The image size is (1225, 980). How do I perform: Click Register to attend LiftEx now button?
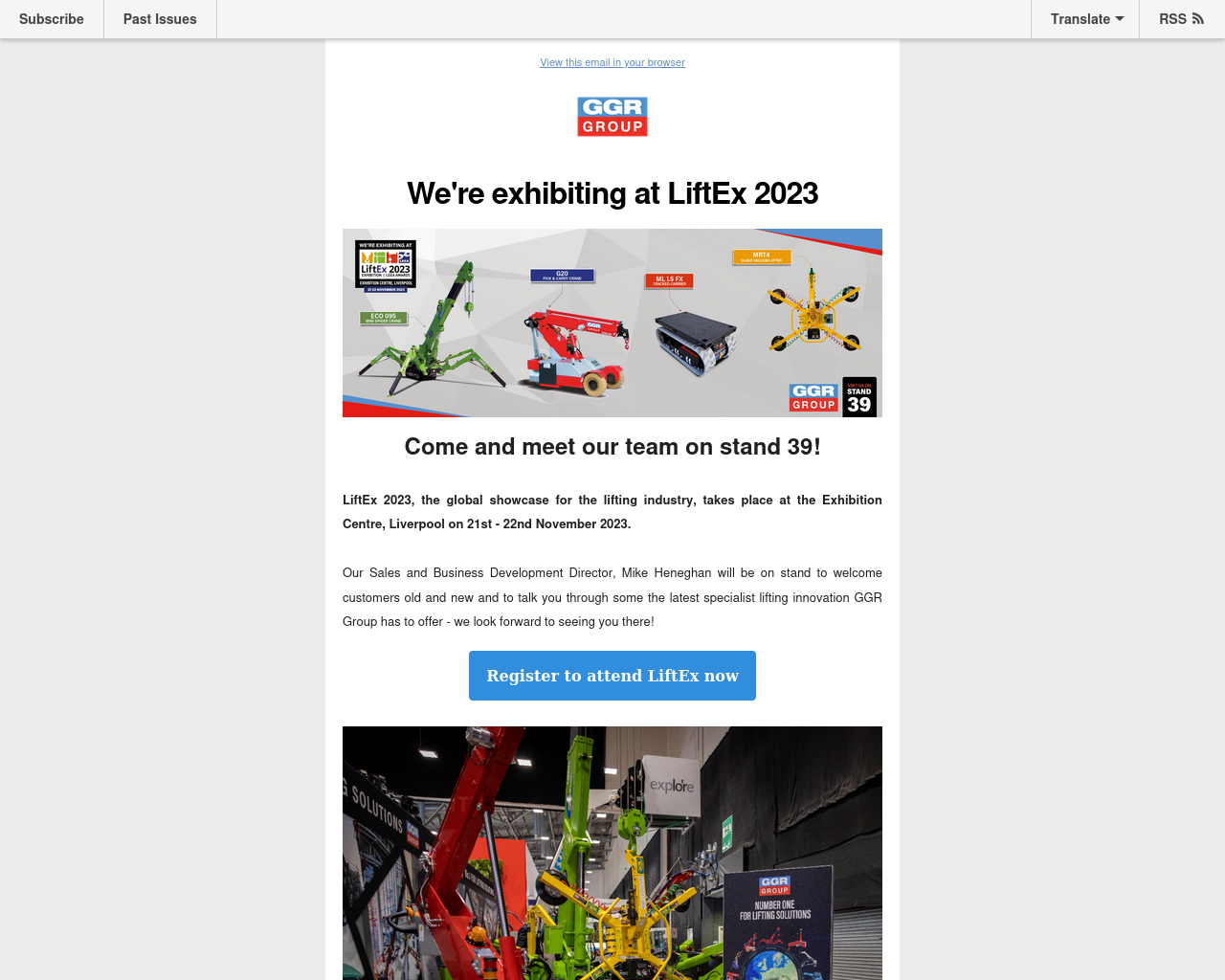click(612, 676)
